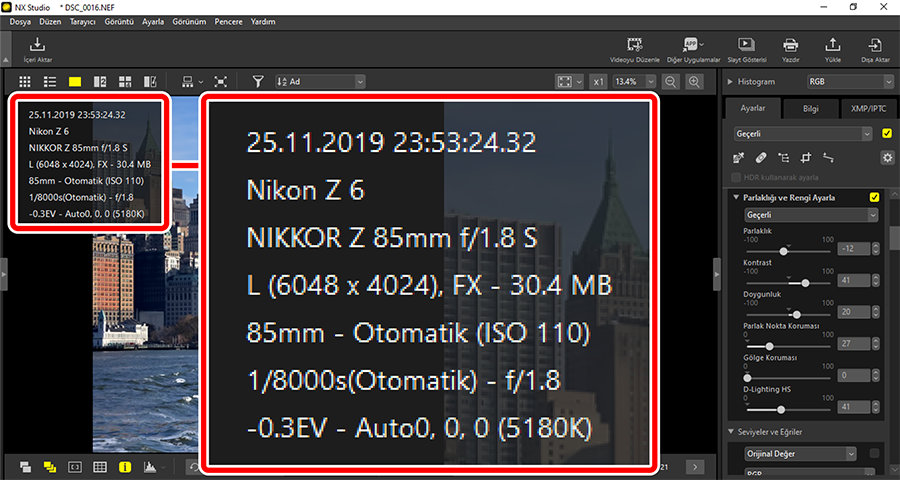
Task: Collapse Seviyeler ve Eğriler section
Action: (x=731, y=432)
